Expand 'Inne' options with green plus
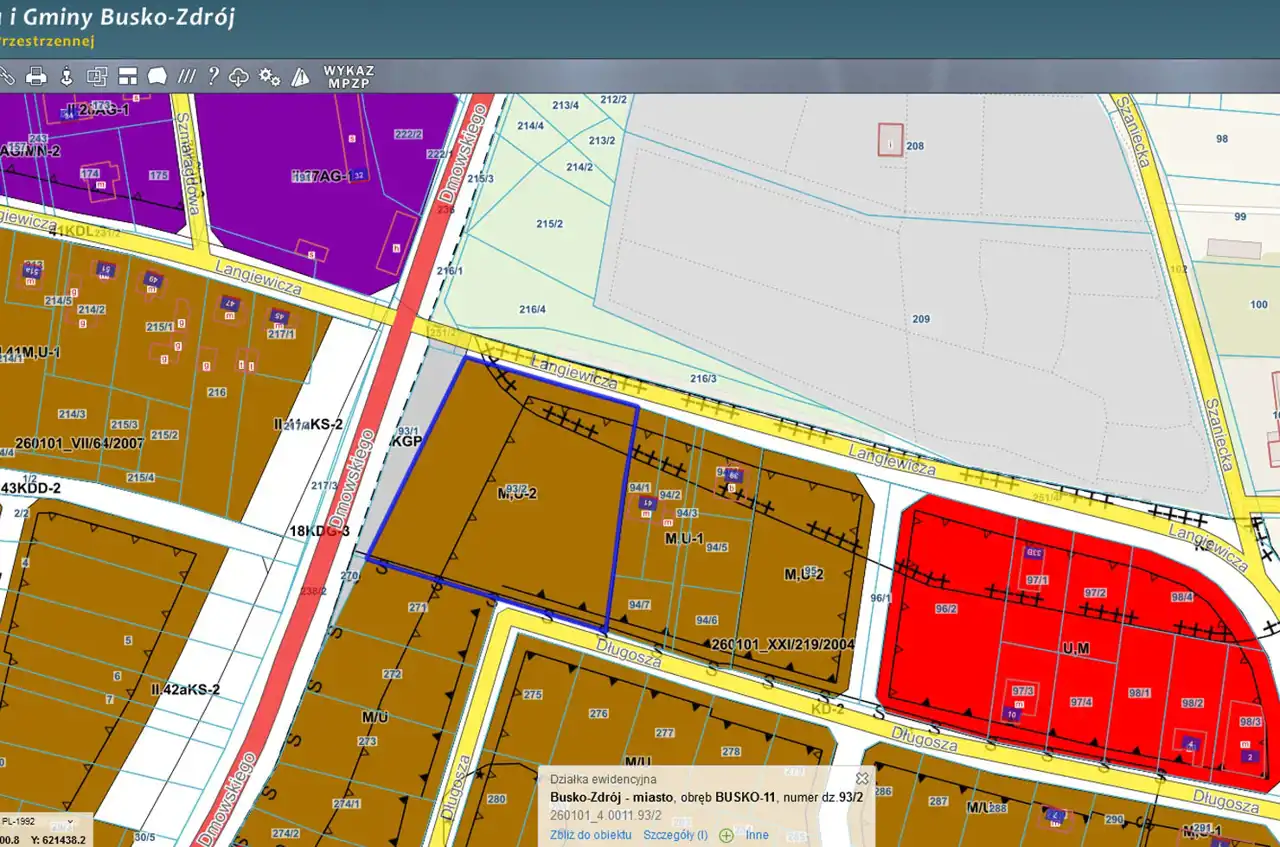The image size is (1280, 847). (745, 835)
